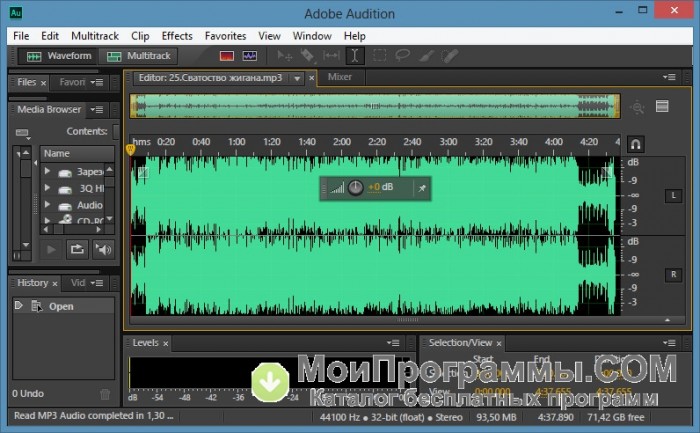Open Editor panel options menu
The image size is (700, 433).
pos(669,77)
